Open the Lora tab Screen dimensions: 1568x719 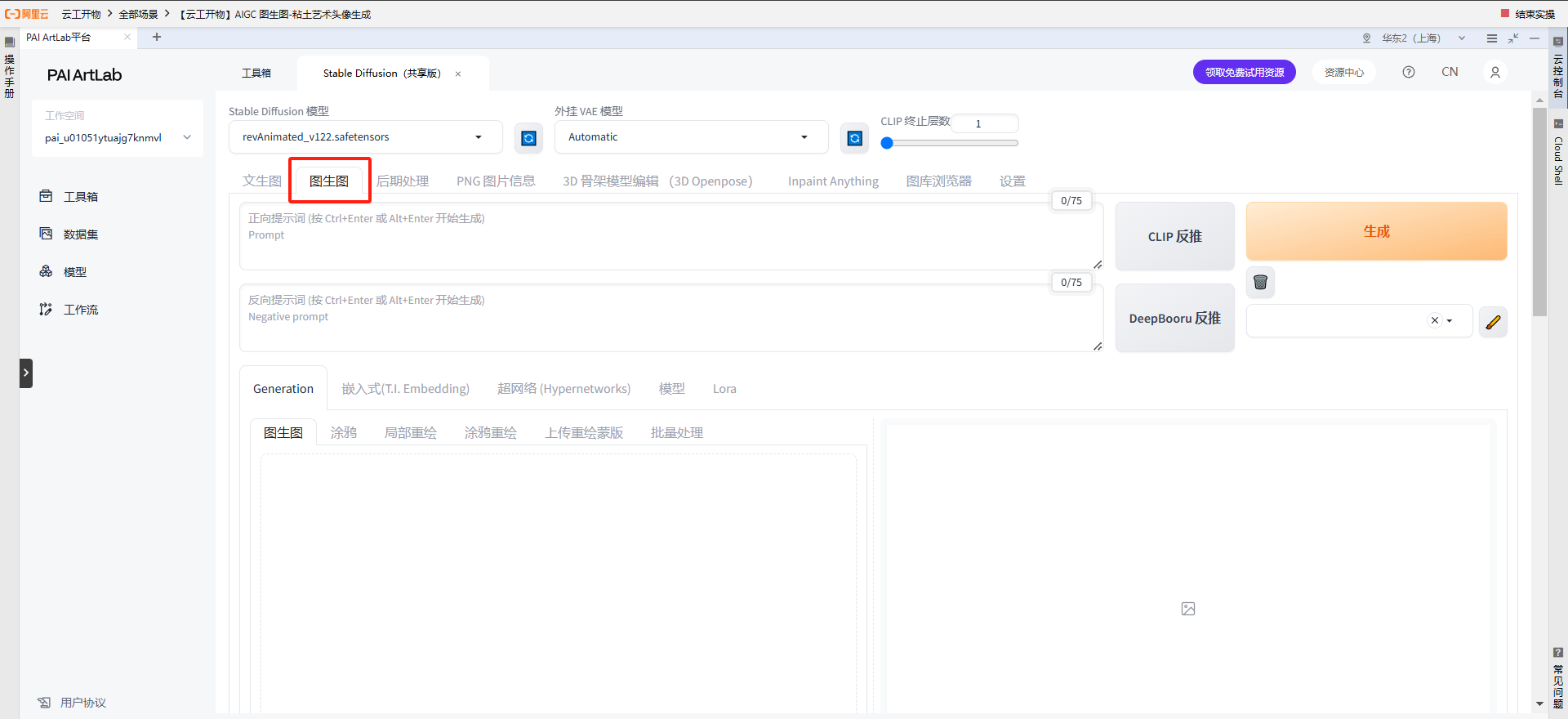[x=724, y=389]
